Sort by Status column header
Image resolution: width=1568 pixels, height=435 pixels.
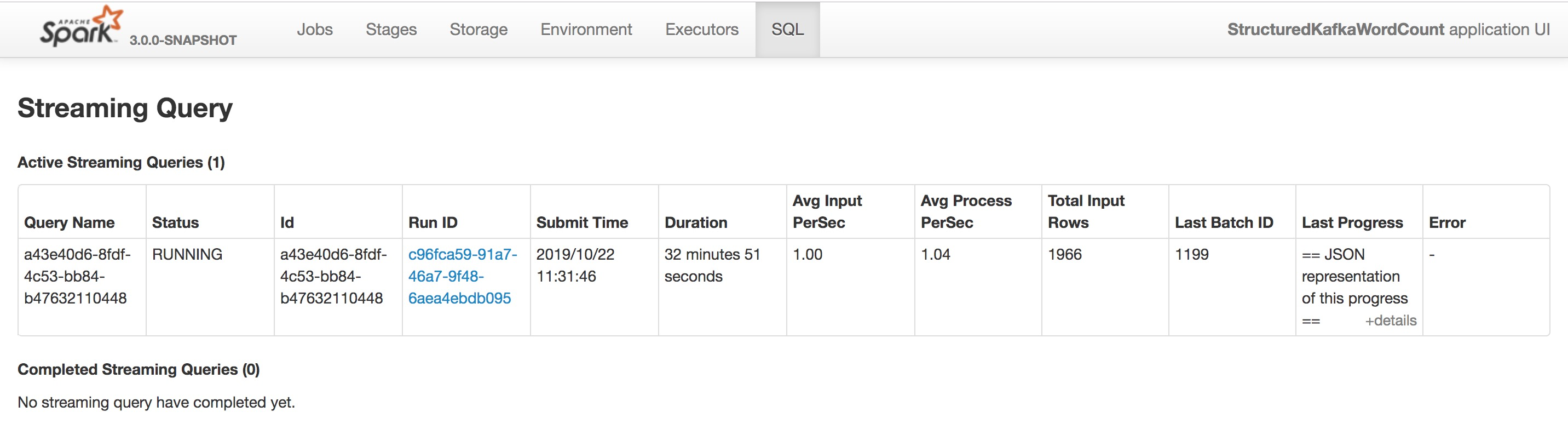pyautogui.click(x=175, y=222)
